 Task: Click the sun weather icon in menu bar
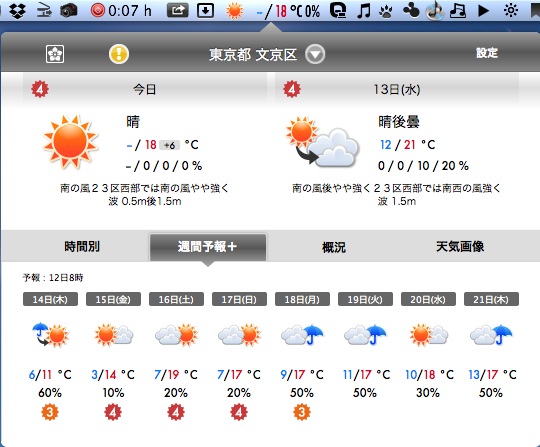tap(235, 11)
